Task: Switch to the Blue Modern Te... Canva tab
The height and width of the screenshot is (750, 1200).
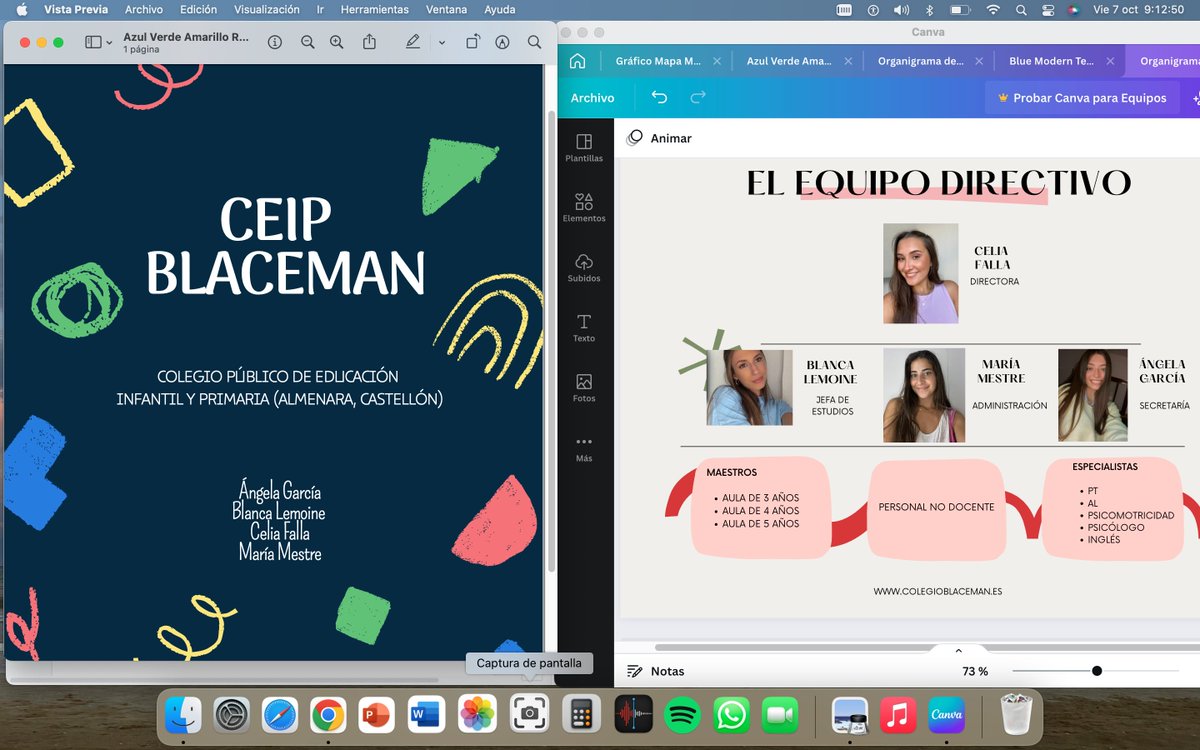Action: (x=1051, y=61)
